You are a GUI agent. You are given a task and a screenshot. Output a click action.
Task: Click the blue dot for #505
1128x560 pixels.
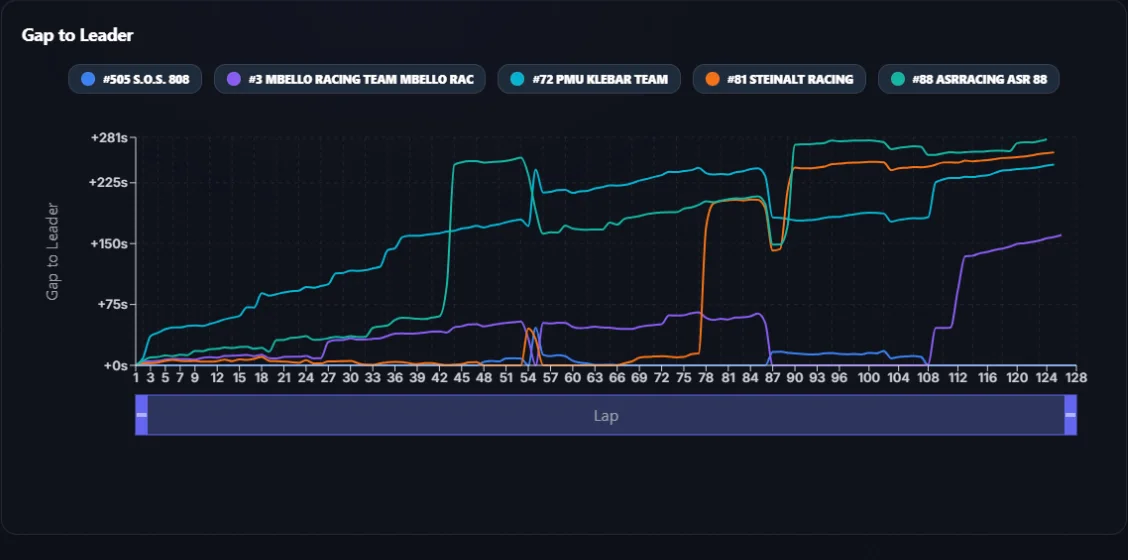coord(89,79)
